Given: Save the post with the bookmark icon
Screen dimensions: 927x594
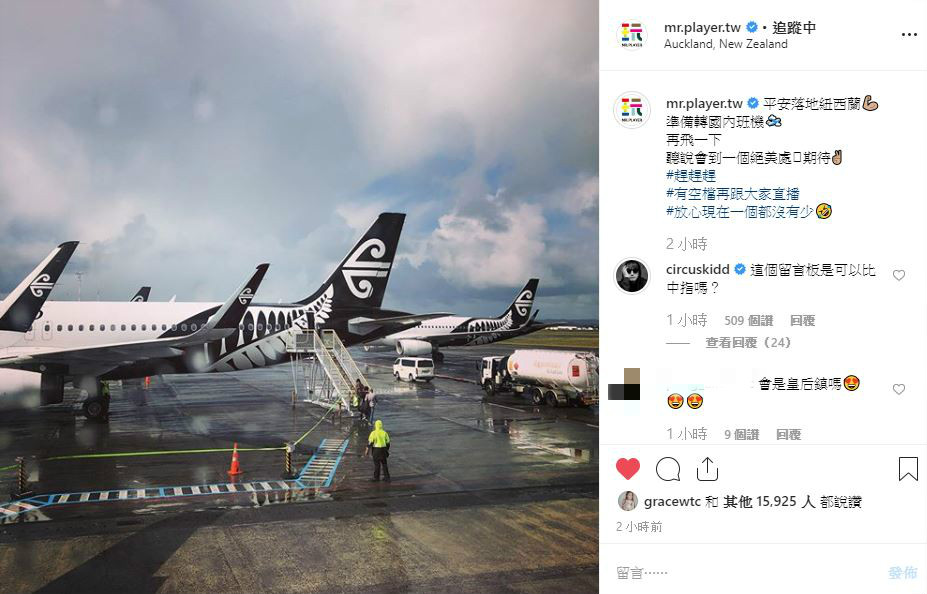Looking at the screenshot, I should [x=908, y=469].
